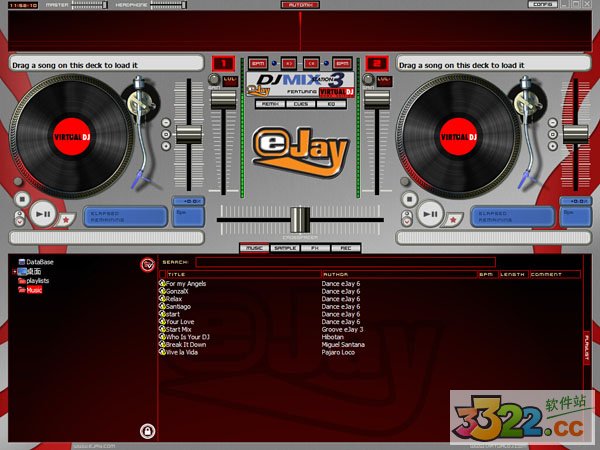Select deck 1 with the red 1 indicator

(223, 63)
